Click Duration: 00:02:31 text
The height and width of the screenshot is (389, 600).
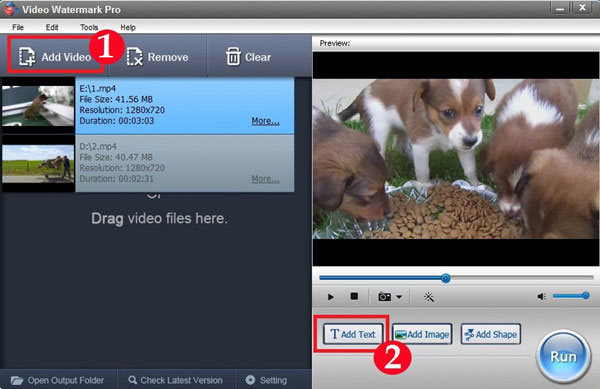116,179
